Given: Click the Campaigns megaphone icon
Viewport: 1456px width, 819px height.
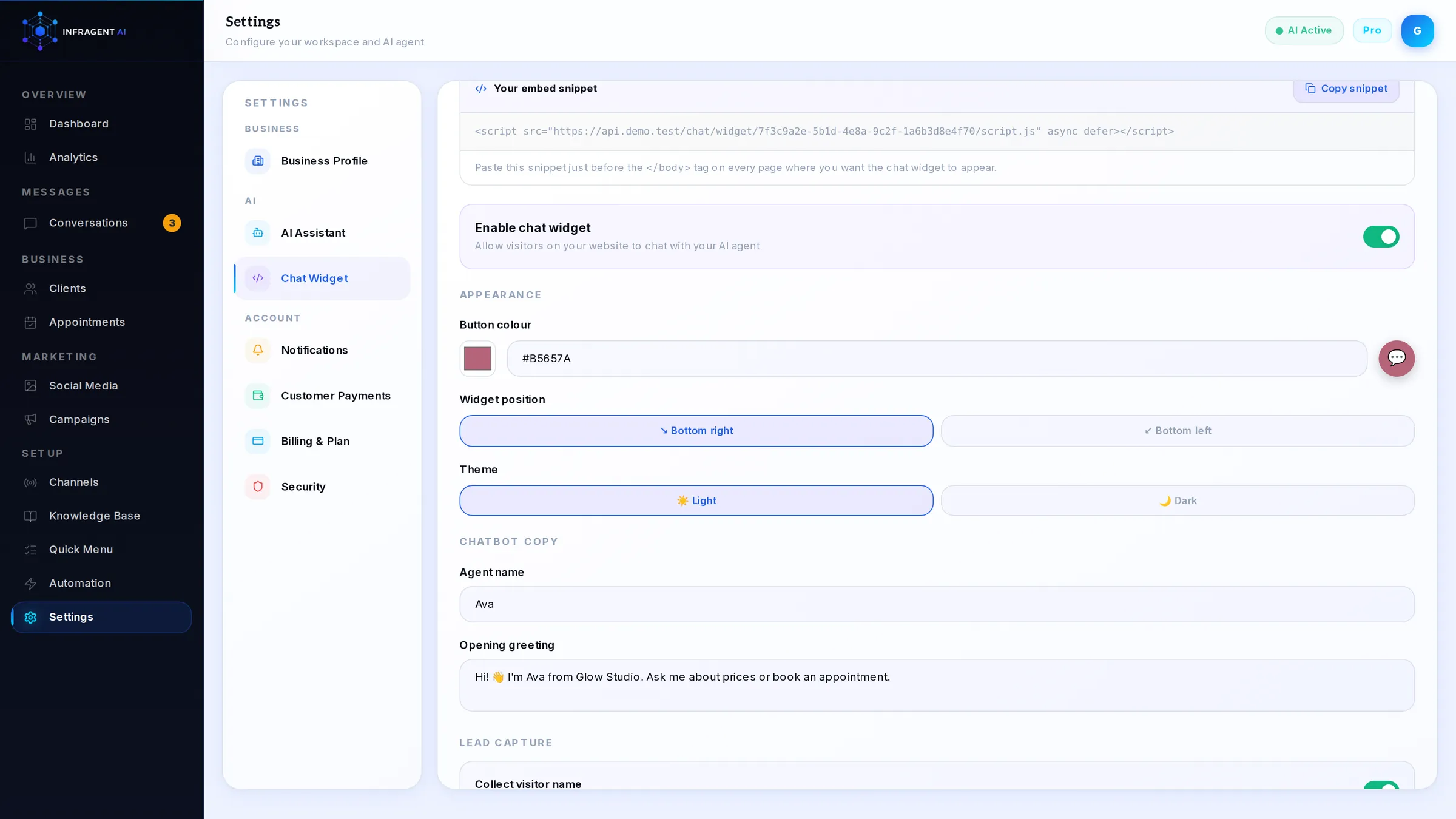Looking at the screenshot, I should click(x=30, y=420).
